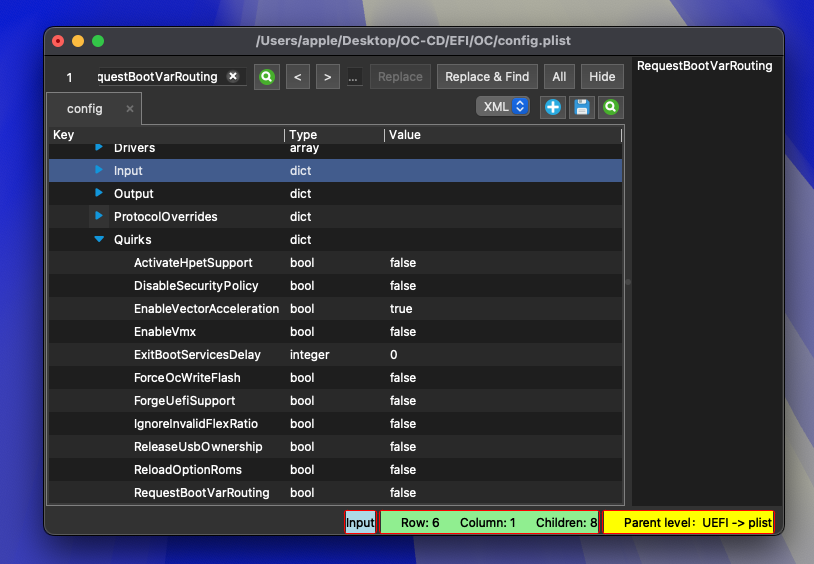
Task: Select the EnableVmx key
Action: tap(165, 331)
